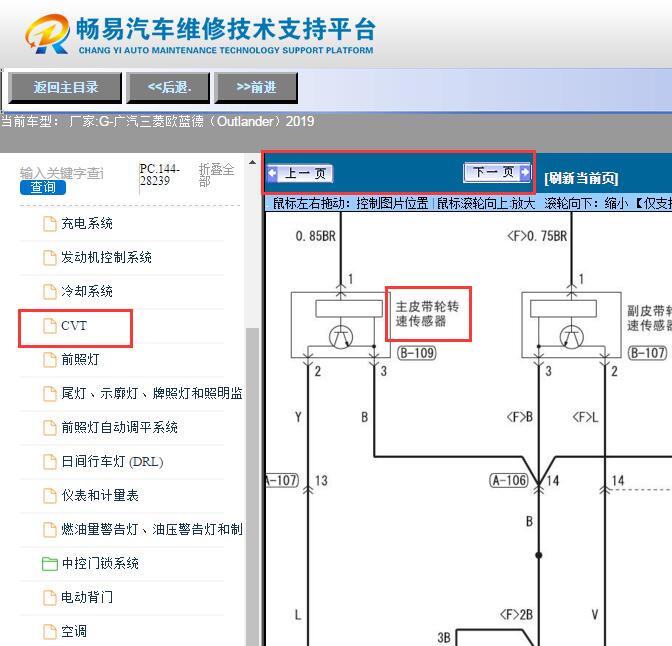The height and width of the screenshot is (646, 672).
Task: Click the B-107 connector label
Action: [648, 353]
